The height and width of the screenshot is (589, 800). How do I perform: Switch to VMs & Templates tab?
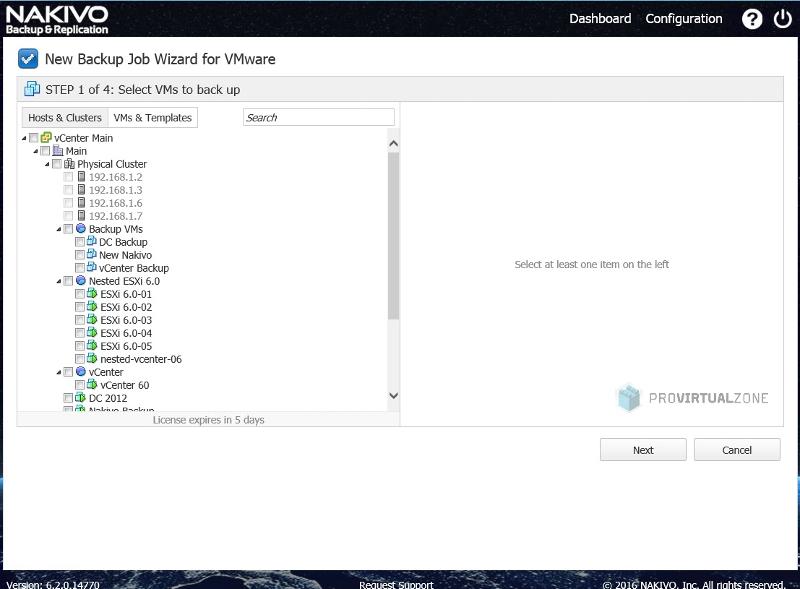click(153, 117)
